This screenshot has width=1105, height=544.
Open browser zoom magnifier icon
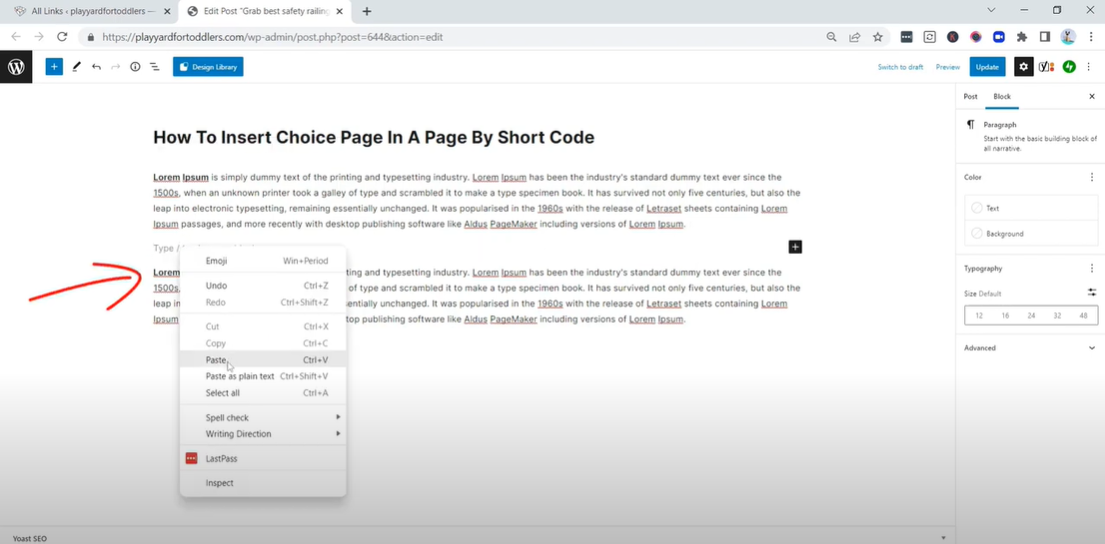pos(832,37)
